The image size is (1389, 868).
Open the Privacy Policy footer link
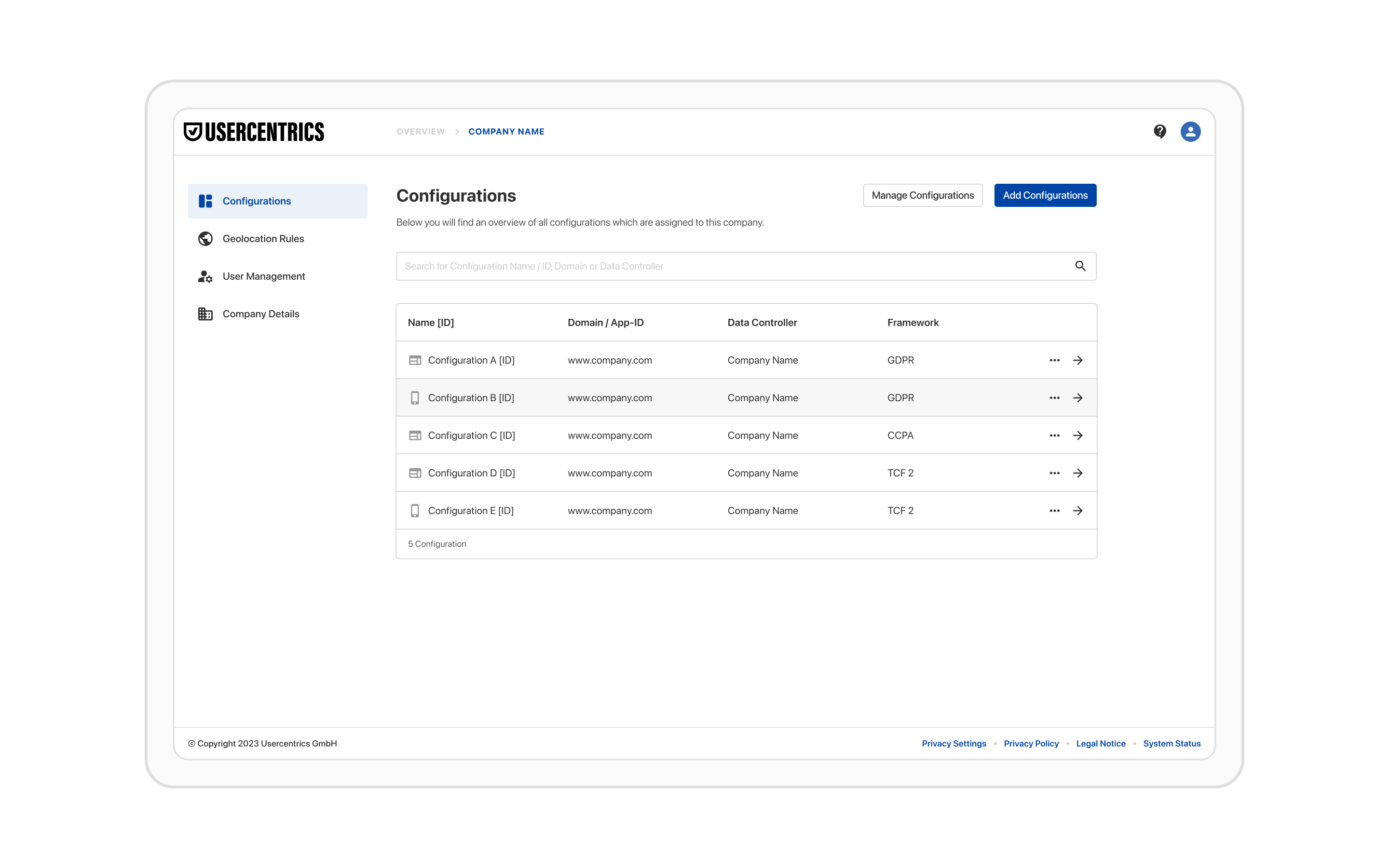click(x=1031, y=744)
